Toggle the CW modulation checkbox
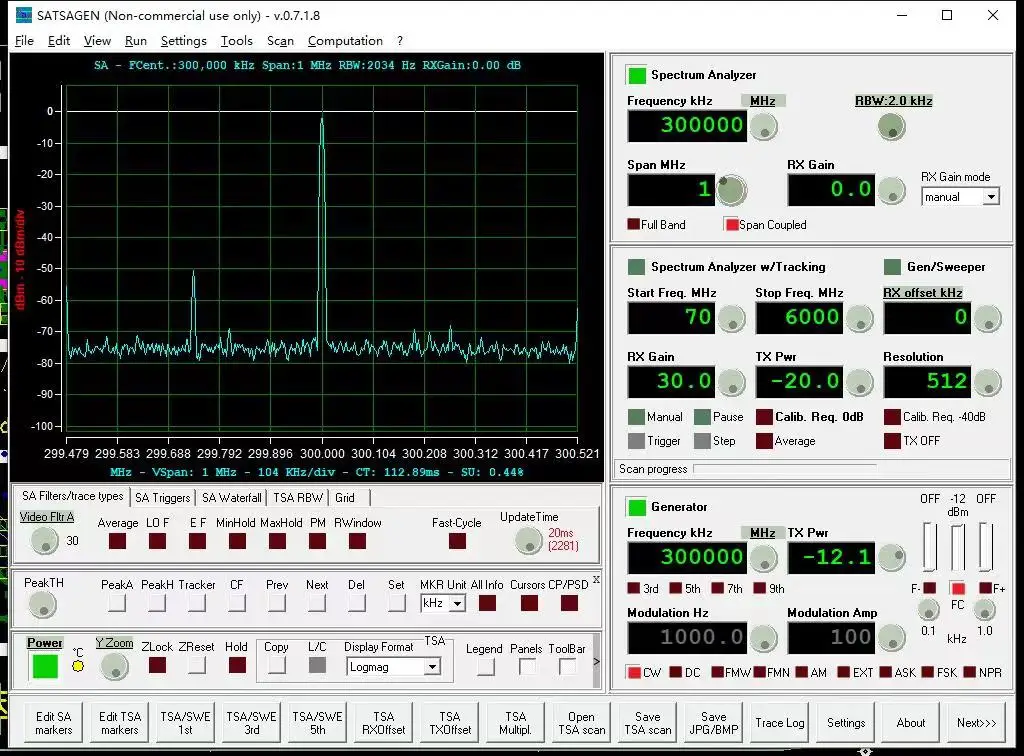The image size is (1024, 756). click(631, 672)
